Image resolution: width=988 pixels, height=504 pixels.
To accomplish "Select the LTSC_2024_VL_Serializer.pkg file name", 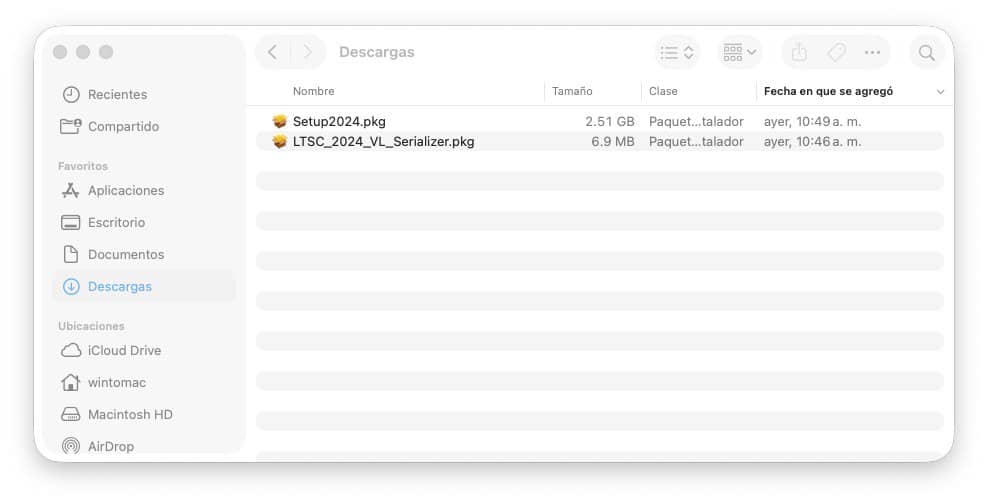I will click(384, 141).
